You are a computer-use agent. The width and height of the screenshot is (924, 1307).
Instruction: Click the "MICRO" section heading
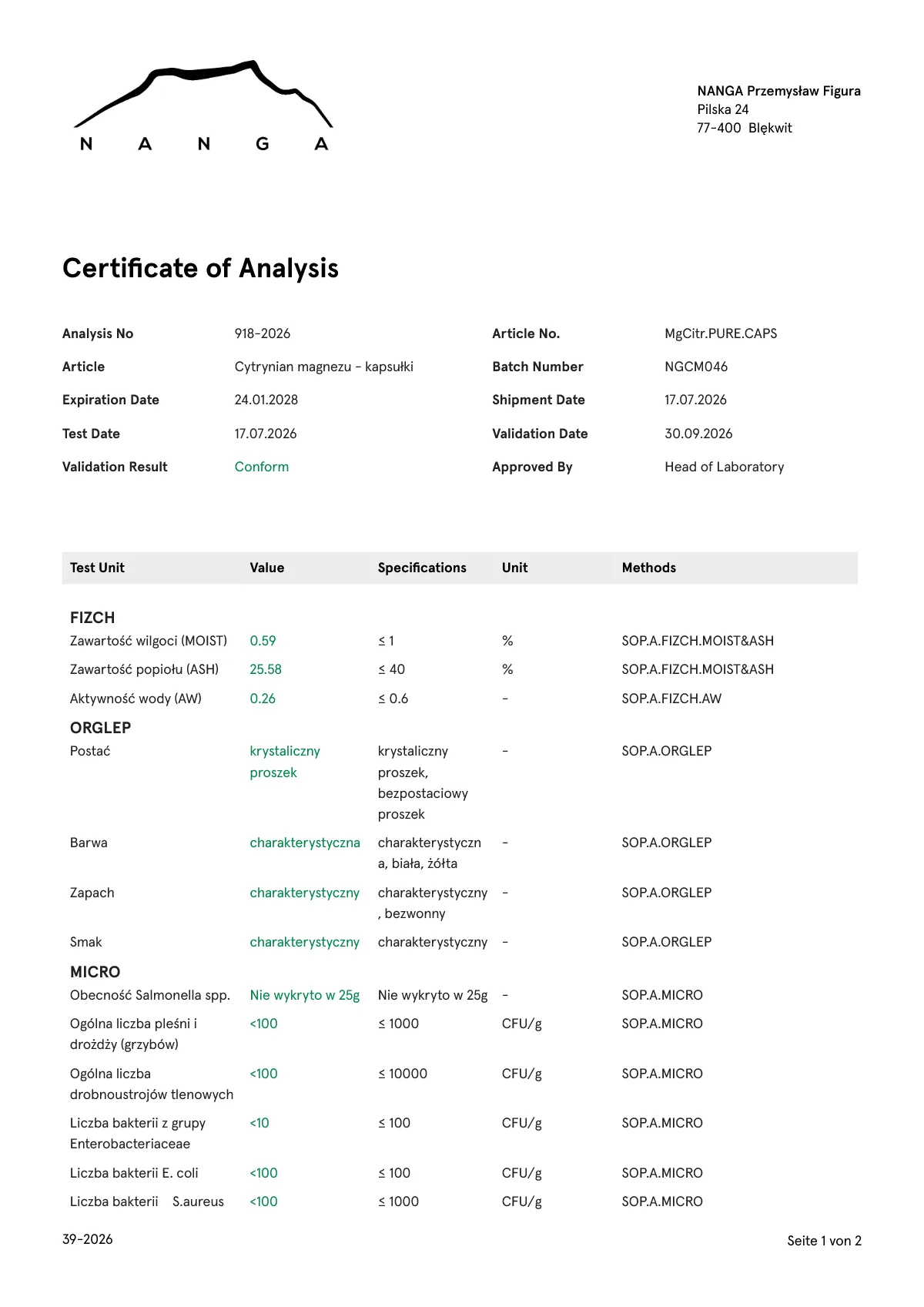(x=95, y=972)
